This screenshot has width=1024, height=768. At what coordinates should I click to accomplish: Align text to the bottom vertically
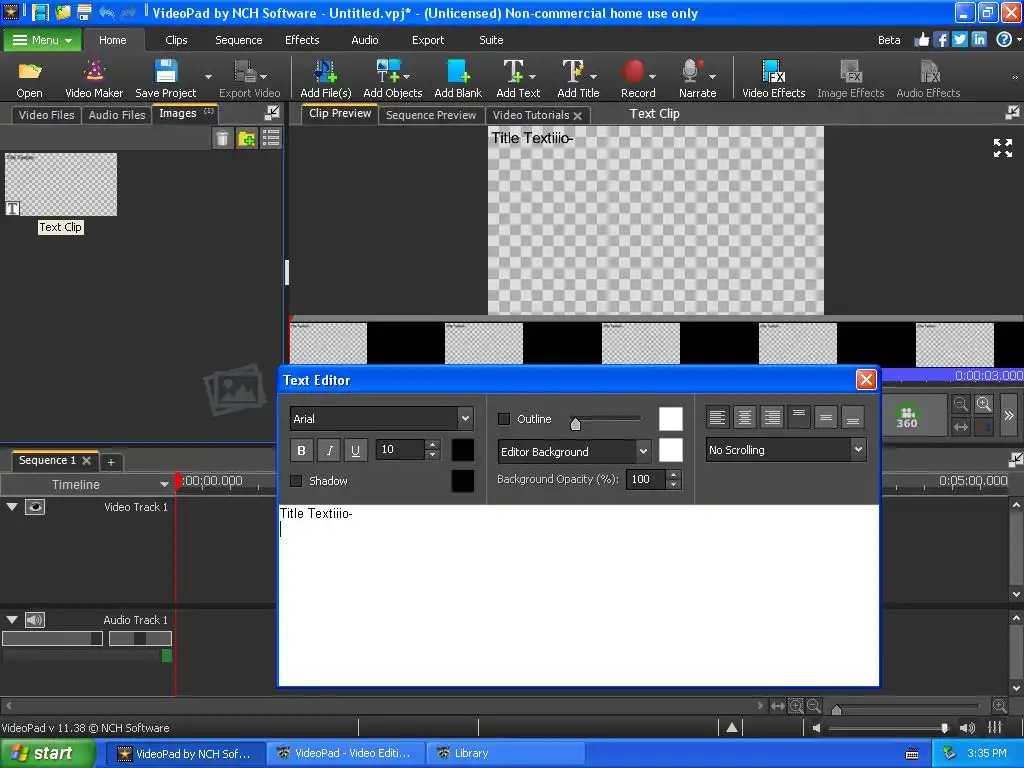(852, 417)
